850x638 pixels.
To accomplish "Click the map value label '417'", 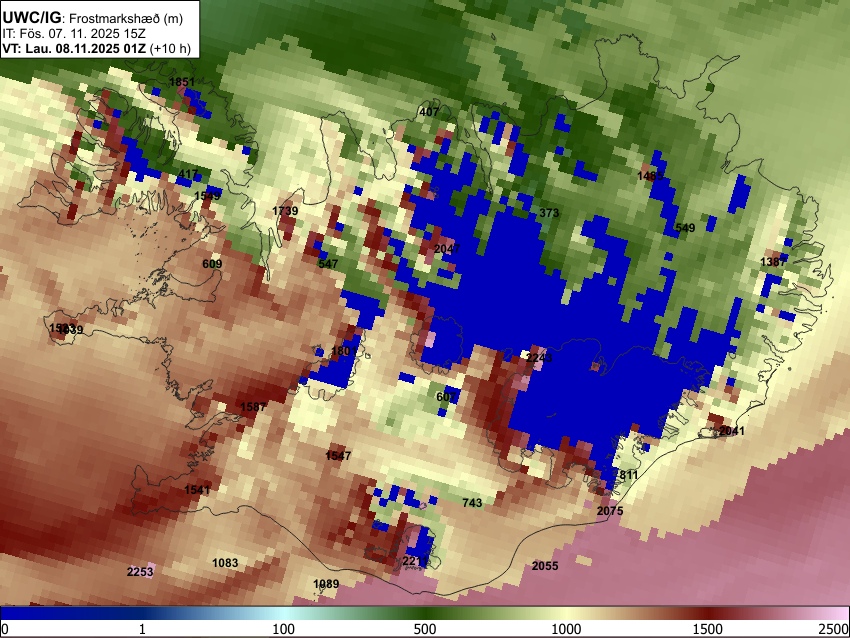I will point(188,174).
